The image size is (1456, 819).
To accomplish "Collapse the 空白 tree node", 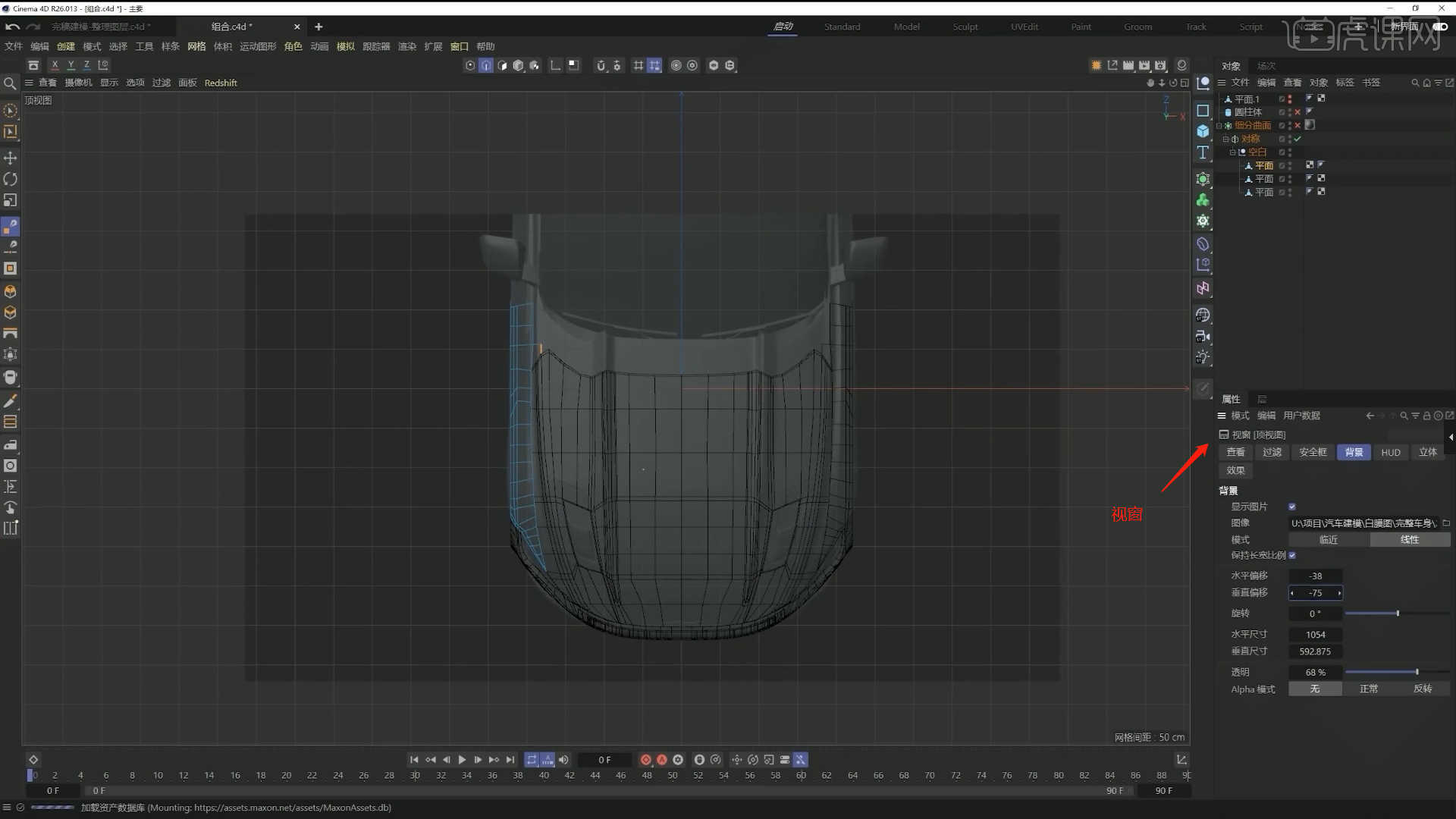I will pos(1232,152).
